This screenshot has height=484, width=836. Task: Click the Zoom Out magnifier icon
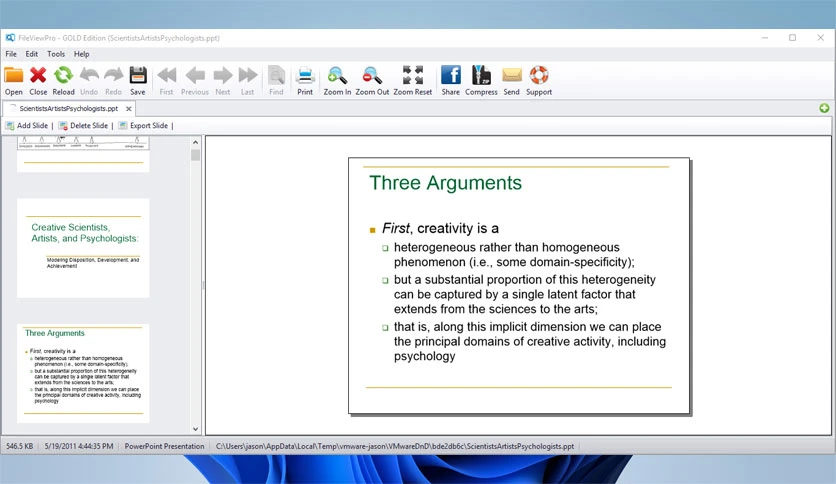pos(372,76)
